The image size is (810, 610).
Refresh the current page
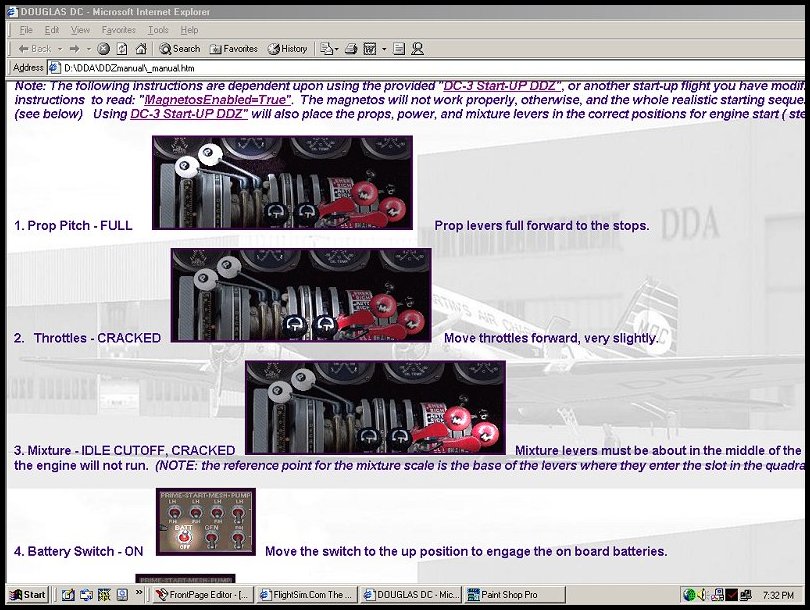pyautogui.click(x=122, y=49)
